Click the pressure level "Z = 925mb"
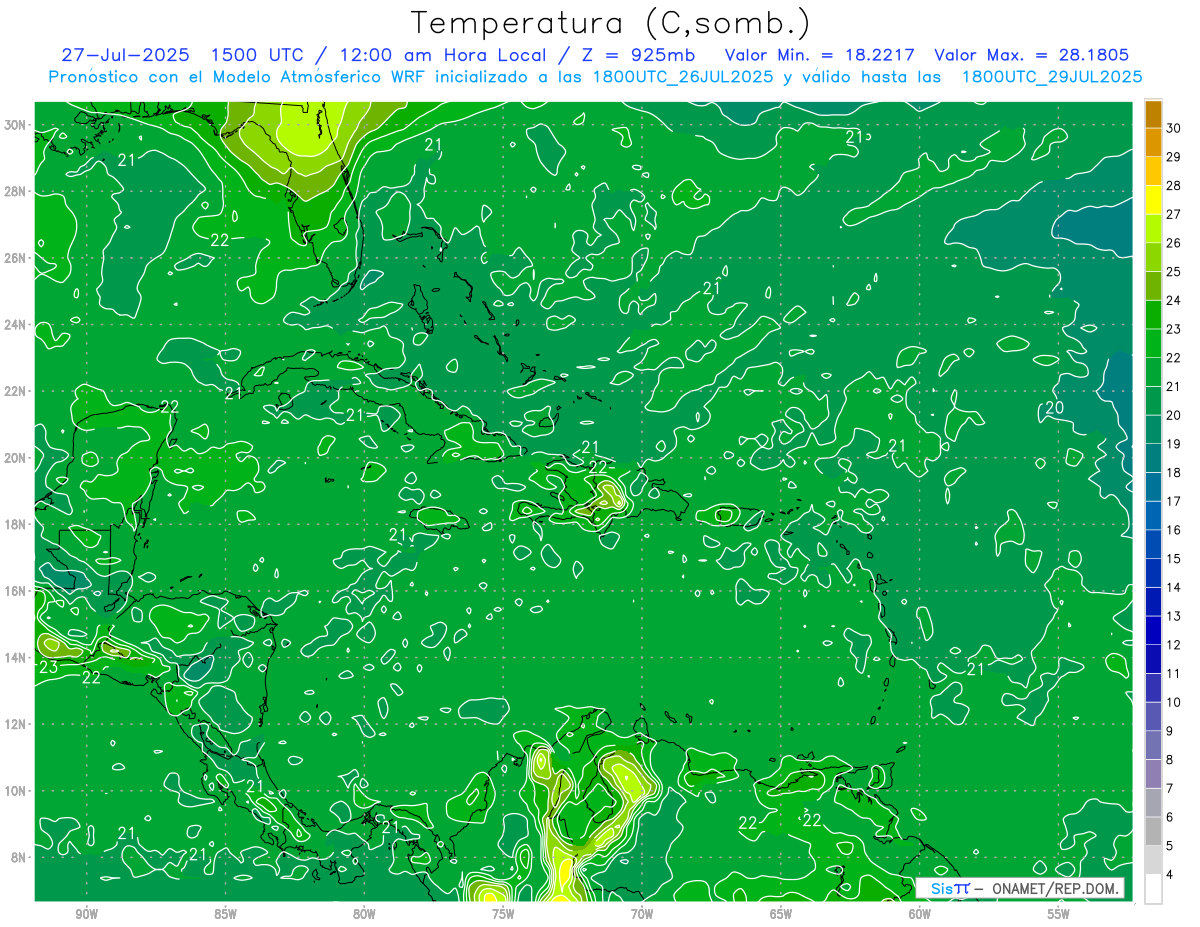 pos(636,55)
